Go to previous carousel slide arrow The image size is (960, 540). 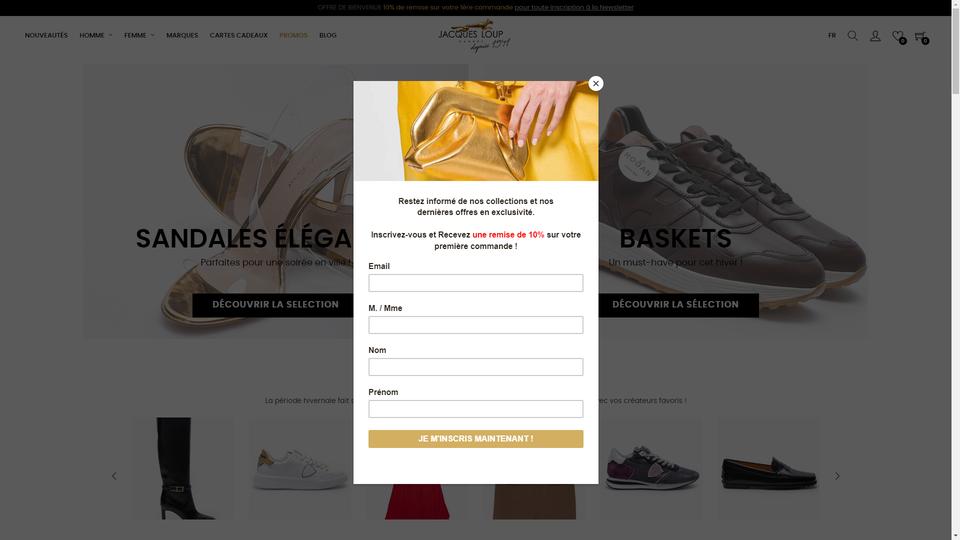coord(114,476)
